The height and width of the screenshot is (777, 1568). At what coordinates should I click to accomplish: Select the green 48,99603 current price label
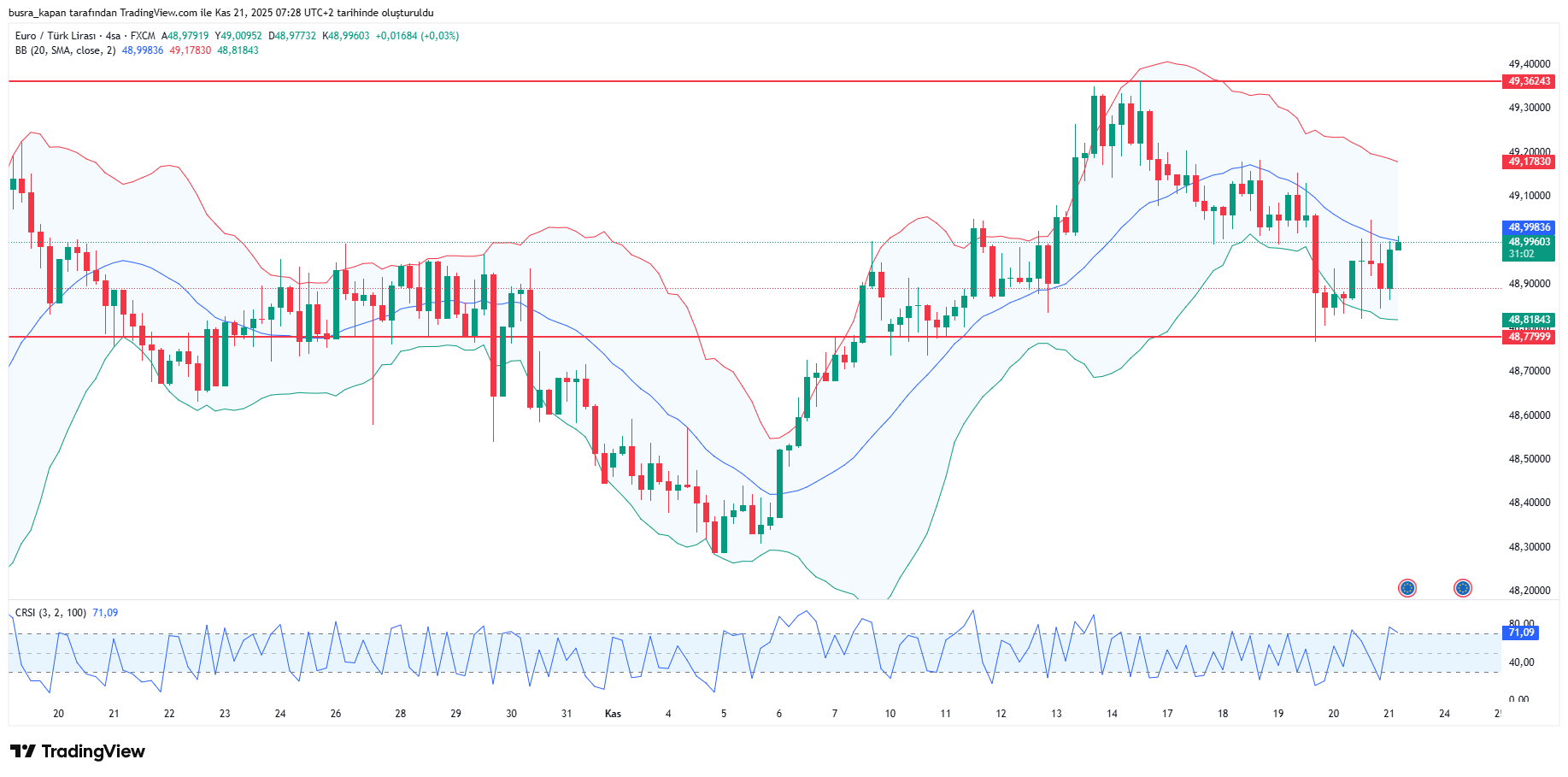tap(1528, 242)
